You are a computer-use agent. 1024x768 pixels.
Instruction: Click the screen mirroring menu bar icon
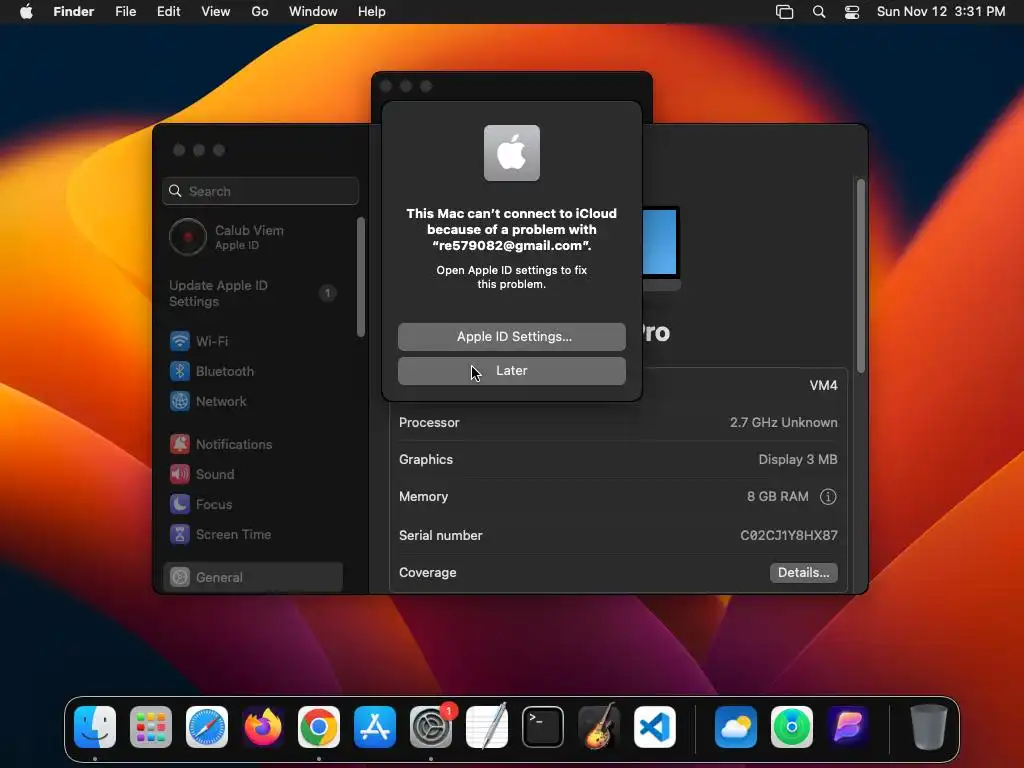click(784, 12)
